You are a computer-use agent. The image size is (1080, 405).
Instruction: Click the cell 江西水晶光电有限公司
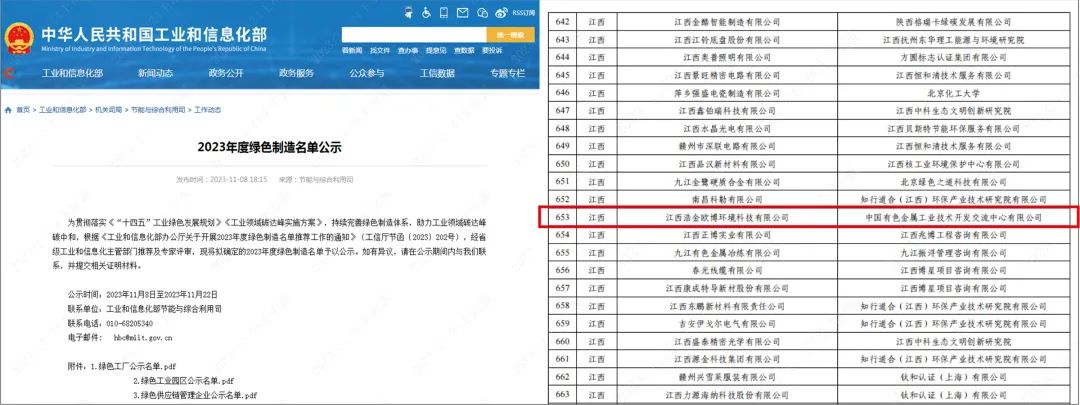(727, 129)
